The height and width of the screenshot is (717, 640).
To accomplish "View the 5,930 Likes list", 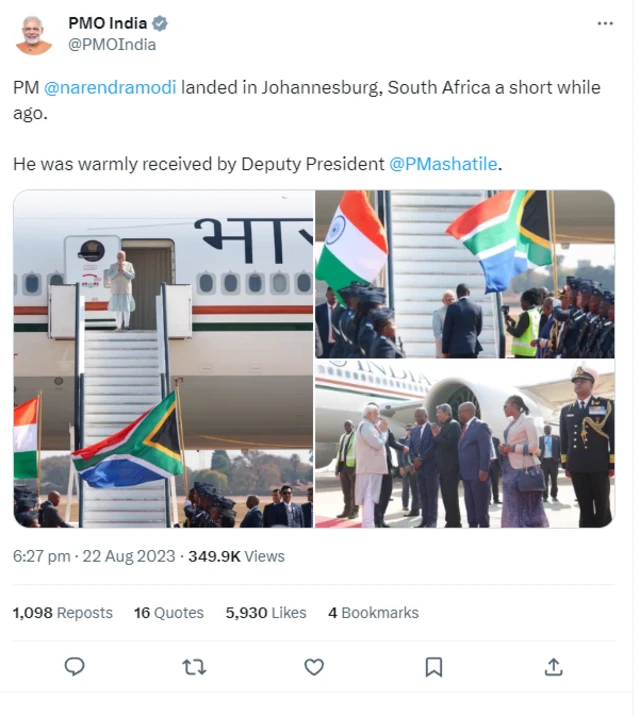I will (x=266, y=613).
